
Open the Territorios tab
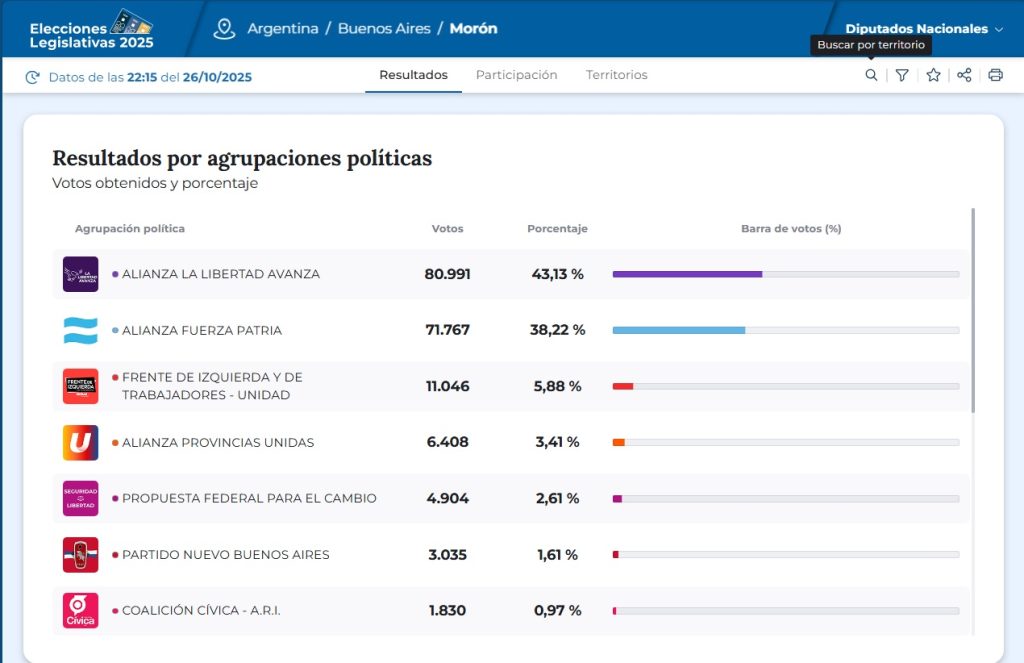616,75
